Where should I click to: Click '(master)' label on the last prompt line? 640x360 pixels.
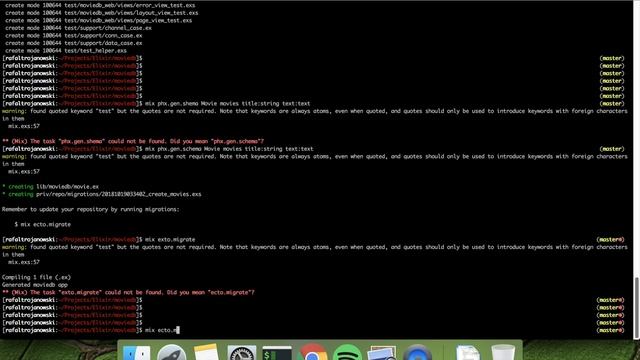click(x=610, y=330)
